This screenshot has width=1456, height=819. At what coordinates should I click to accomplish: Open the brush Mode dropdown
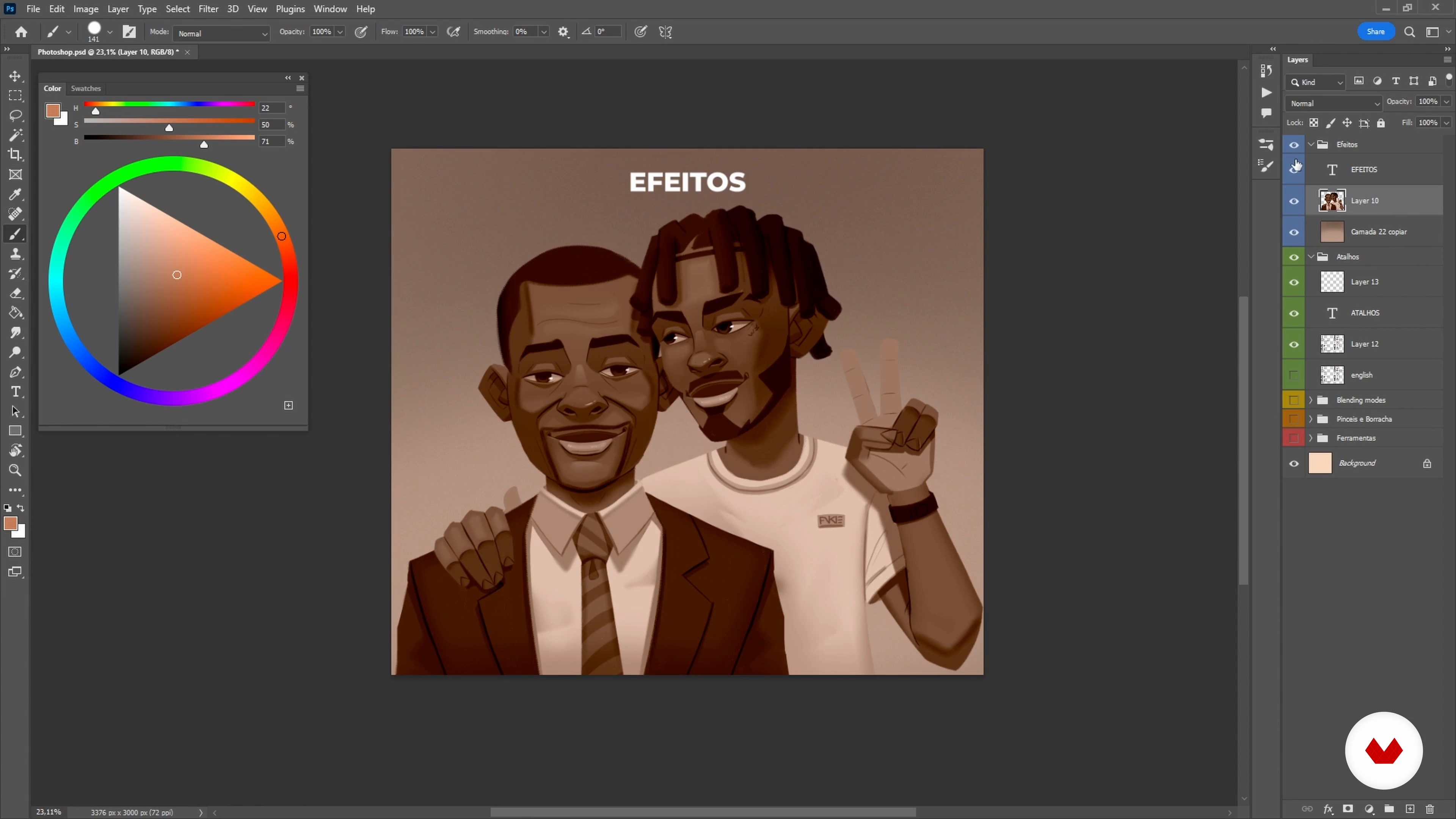pos(221,33)
